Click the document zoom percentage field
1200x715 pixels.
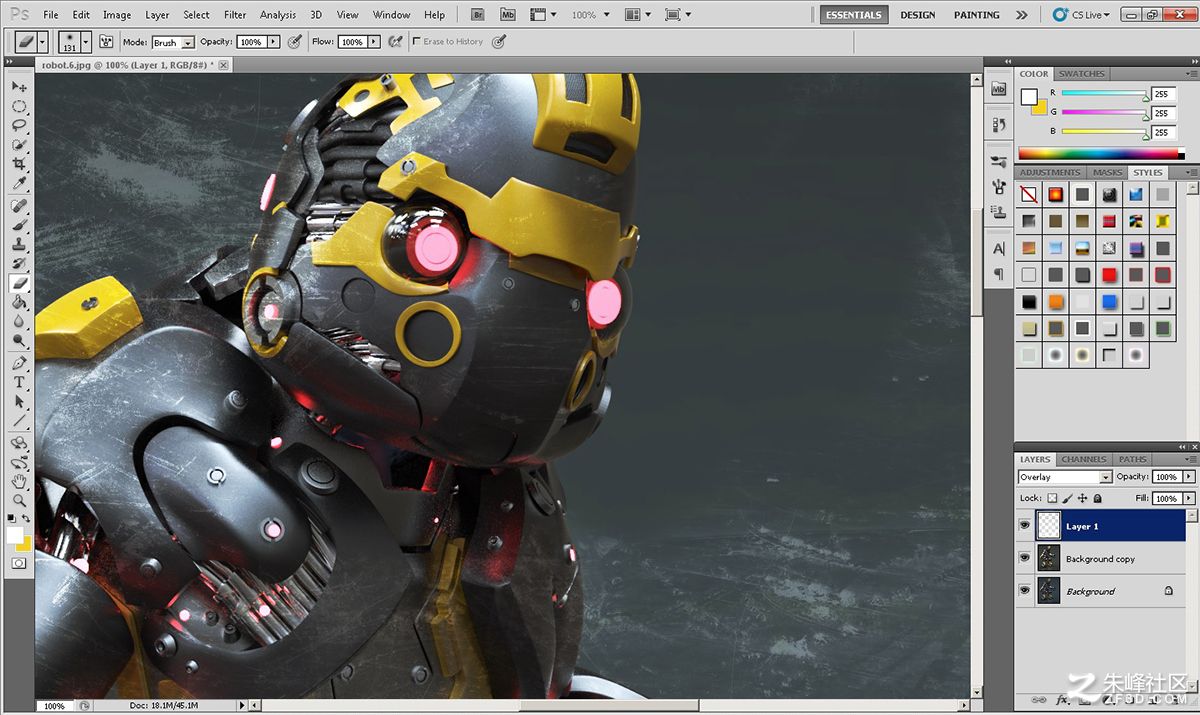(x=54, y=706)
